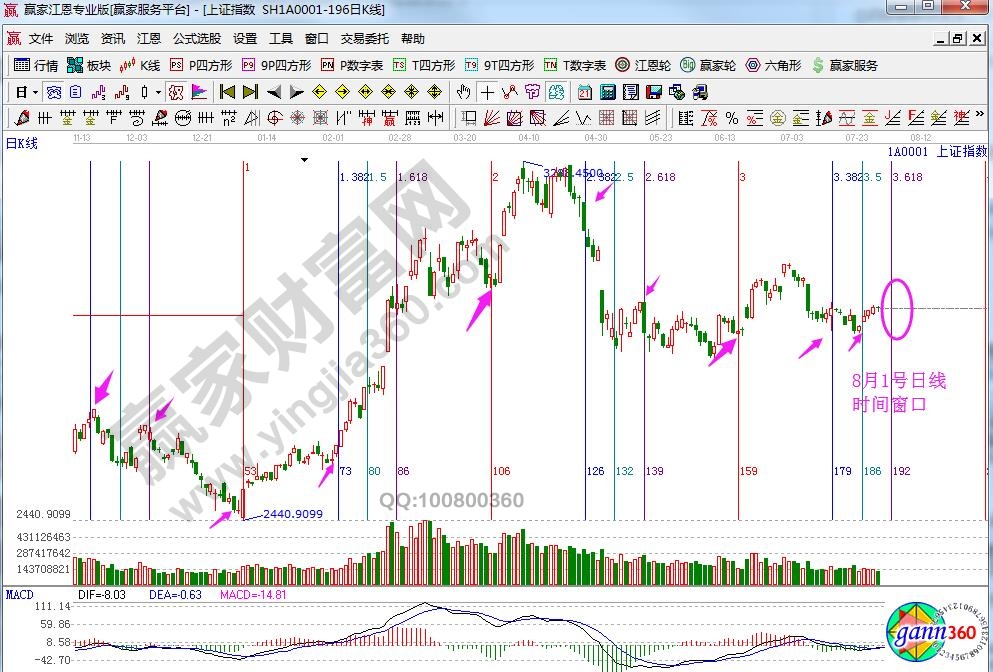Toggle the pressed chart mode button

tap(54, 92)
